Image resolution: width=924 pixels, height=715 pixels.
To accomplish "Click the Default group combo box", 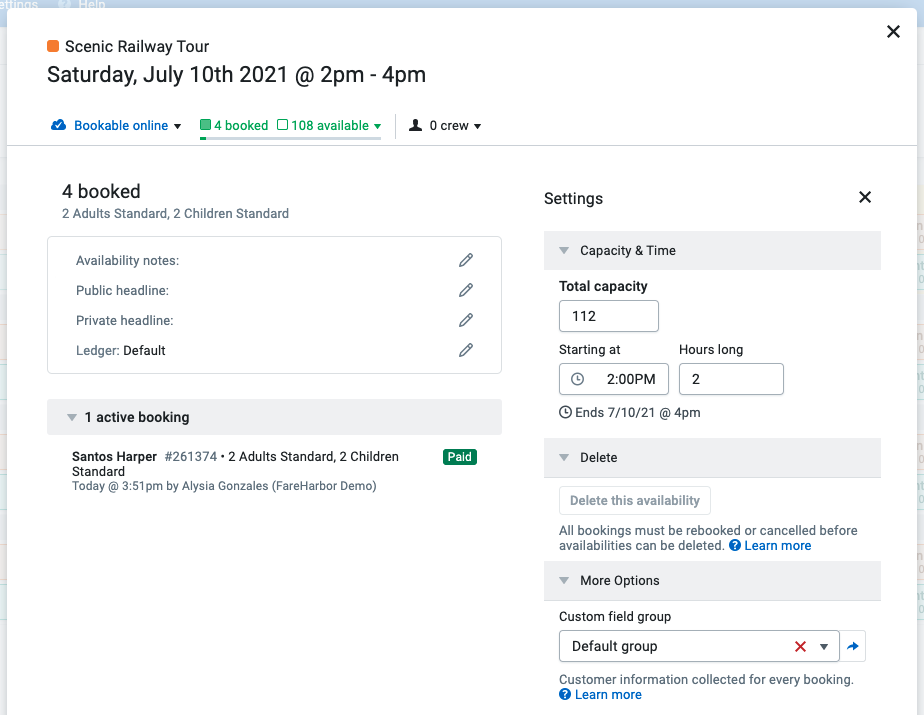I will (699, 646).
